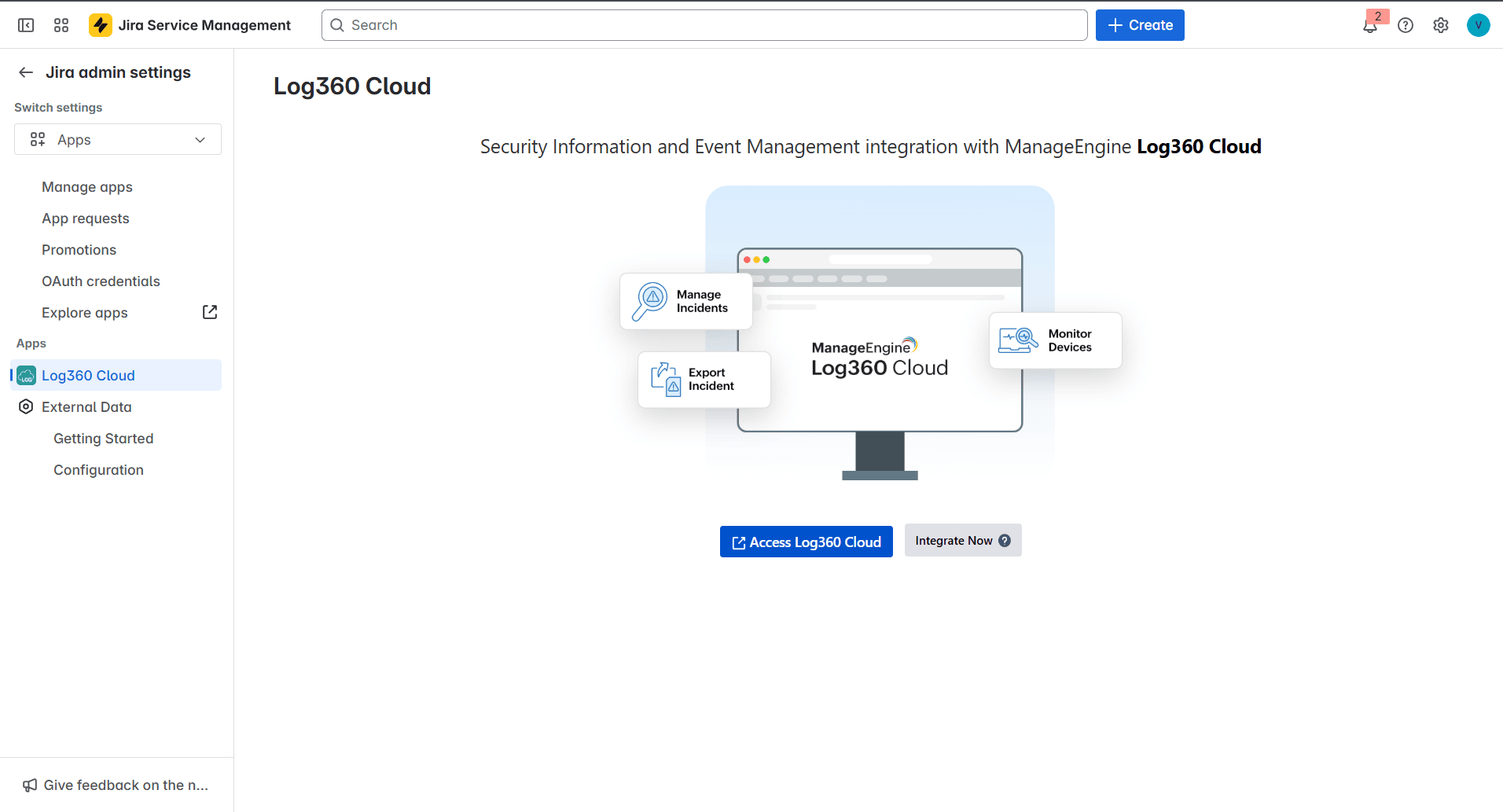Screen dimensions: 1503x812
Task: Select Manage apps in sidebar
Action: tap(86, 186)
